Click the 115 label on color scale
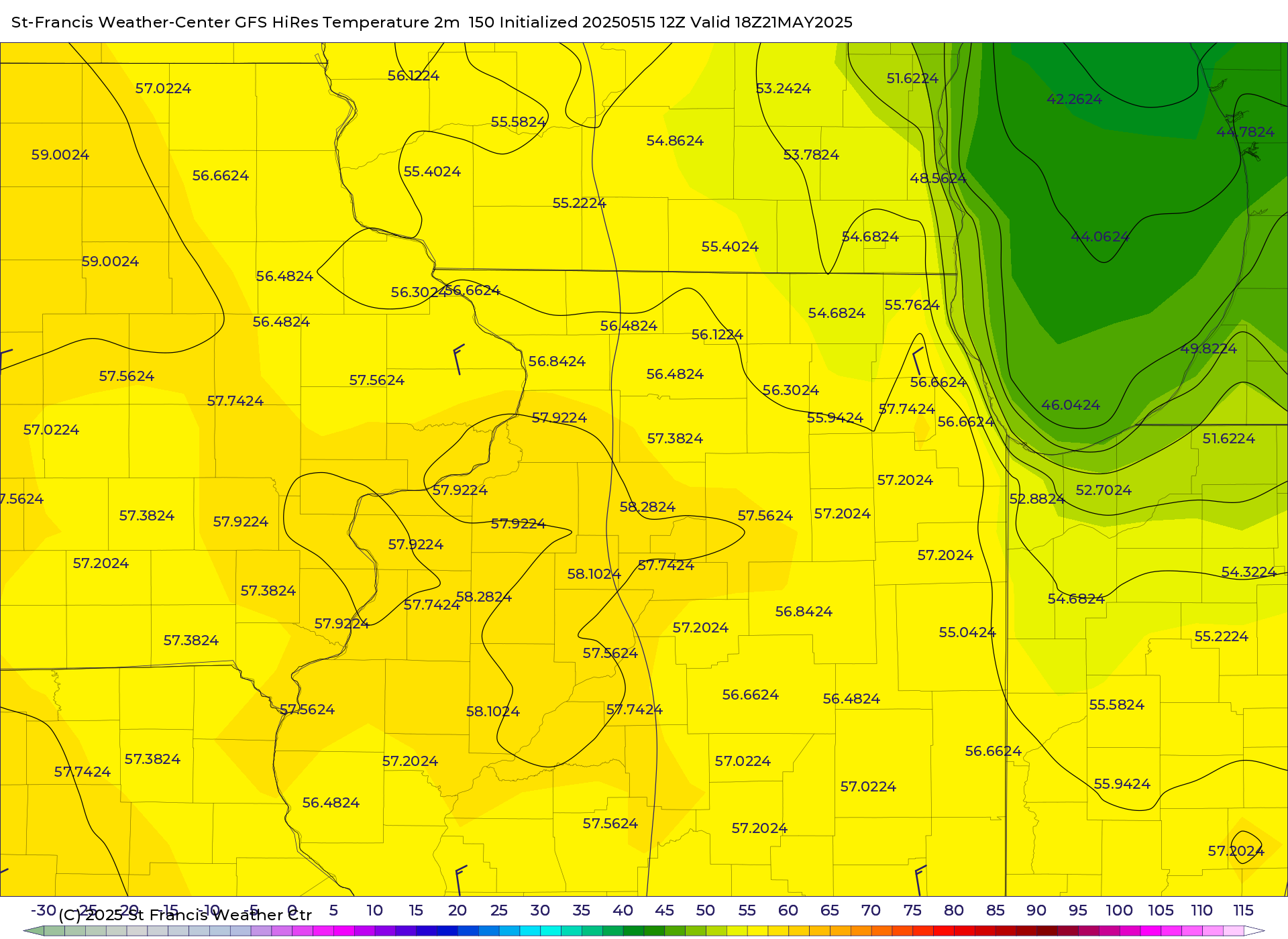 pyautogui.click(x=1244, y=911)
